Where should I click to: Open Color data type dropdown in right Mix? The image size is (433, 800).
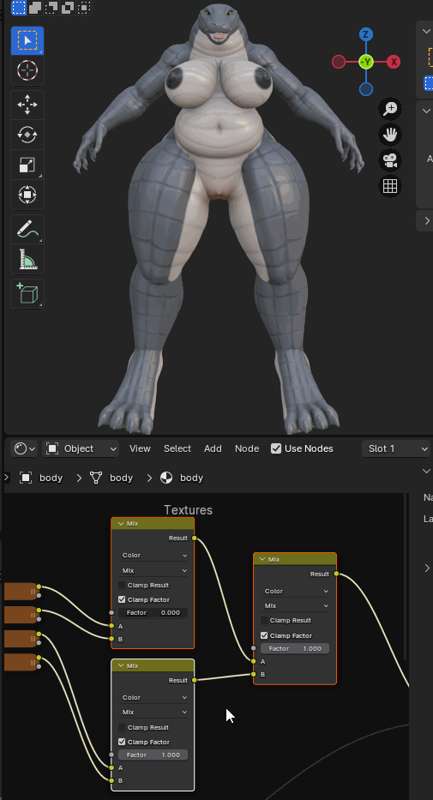pos(296,591)
